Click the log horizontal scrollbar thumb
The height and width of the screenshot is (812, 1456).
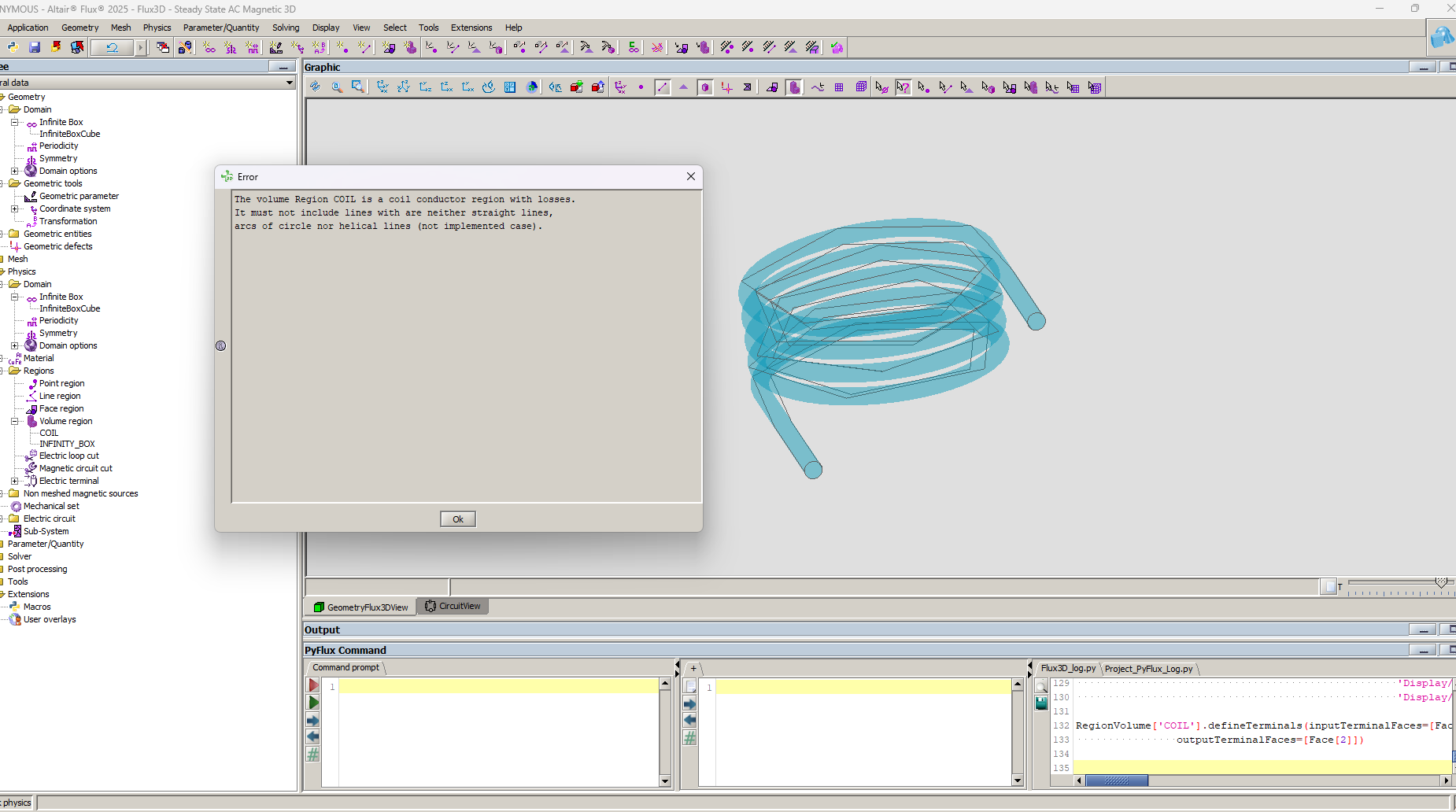[x=1117, y=781]
